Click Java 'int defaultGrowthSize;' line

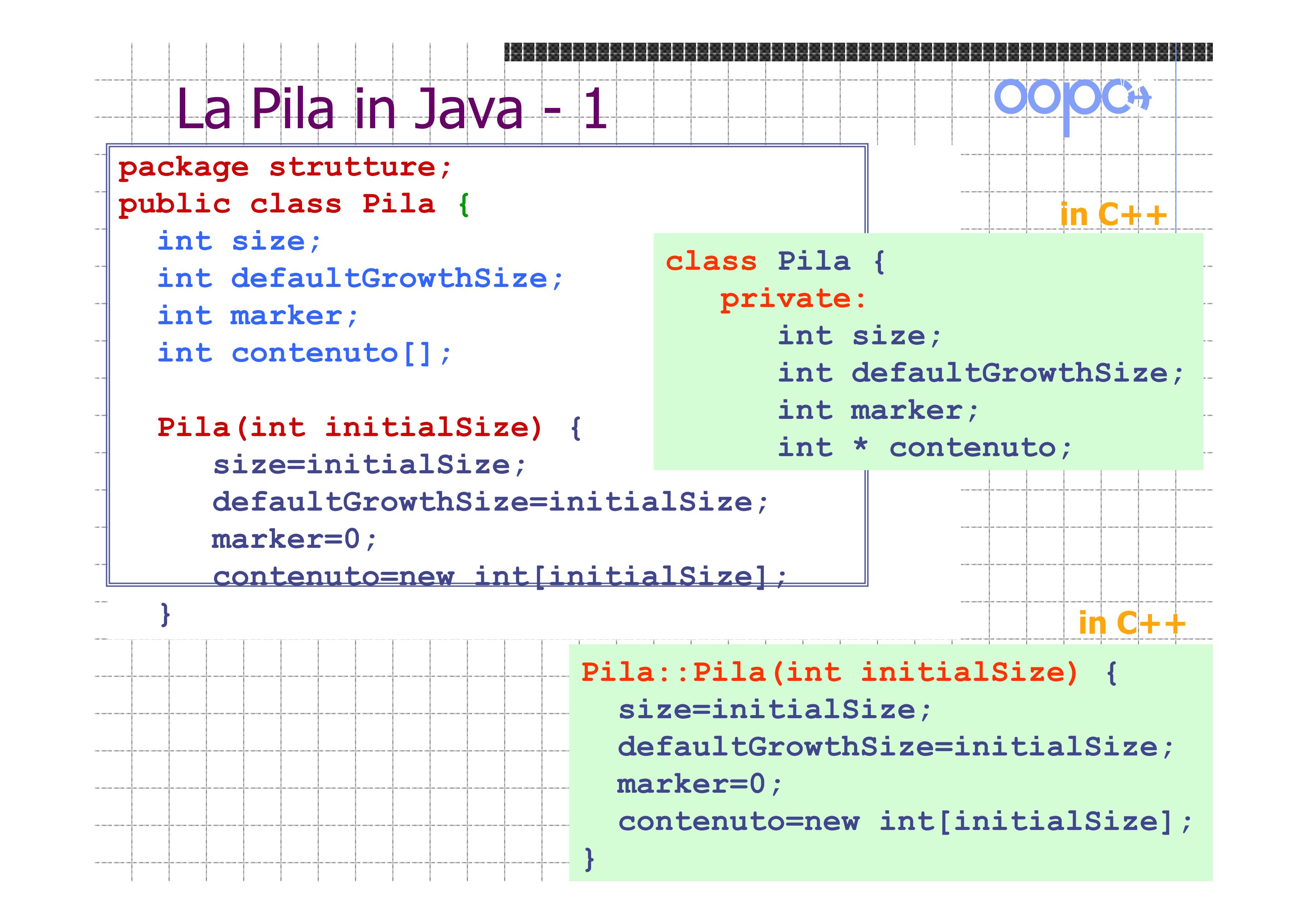point(360,279)
